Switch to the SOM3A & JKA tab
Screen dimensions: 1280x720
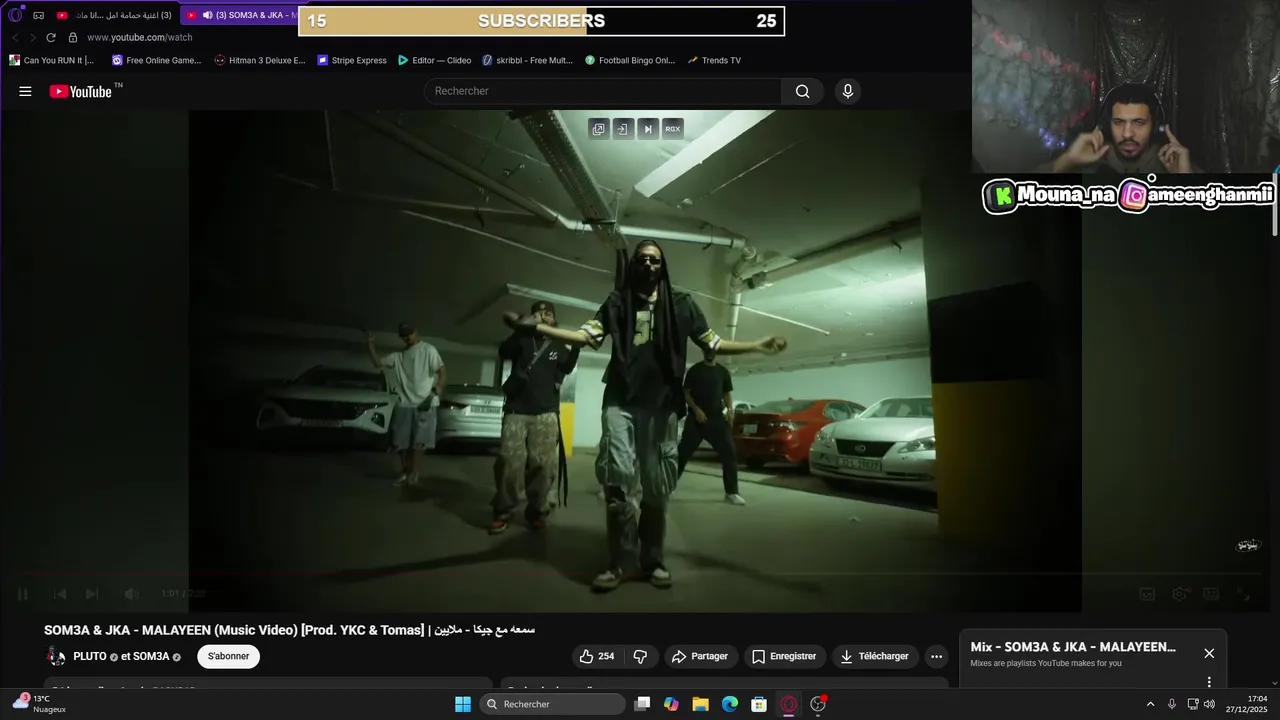tap(240, 15)
